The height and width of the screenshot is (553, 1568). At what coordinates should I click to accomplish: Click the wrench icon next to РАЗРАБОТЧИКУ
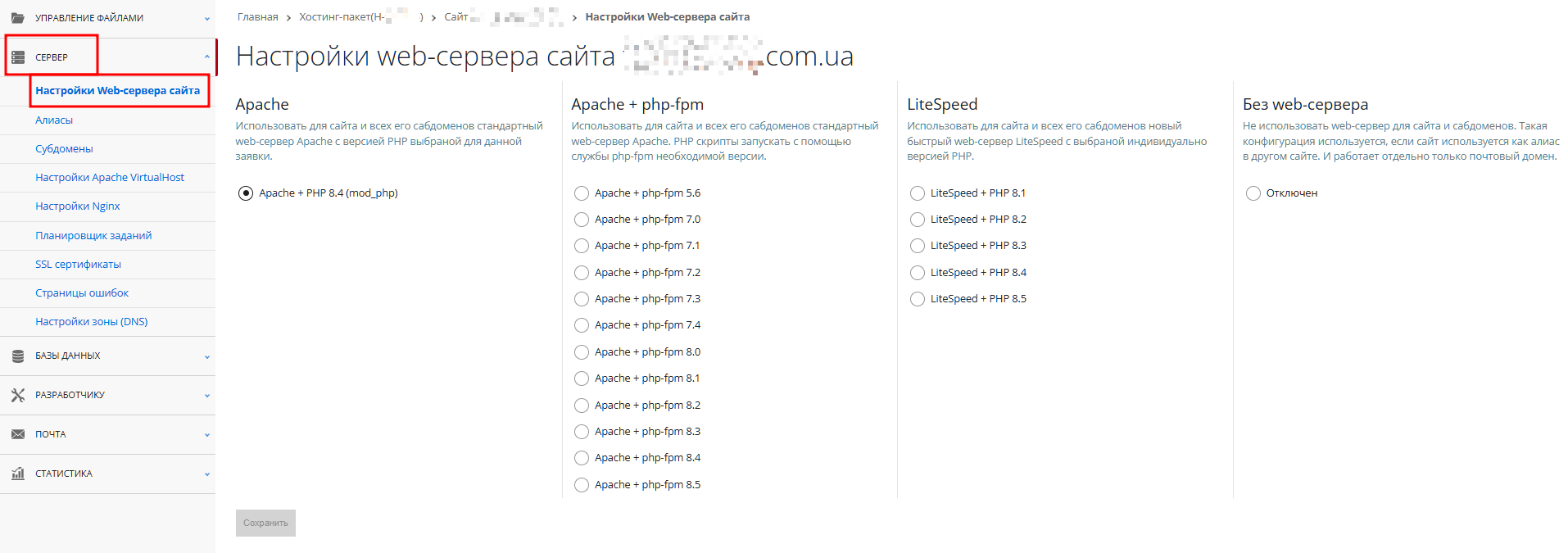(18, 394)
